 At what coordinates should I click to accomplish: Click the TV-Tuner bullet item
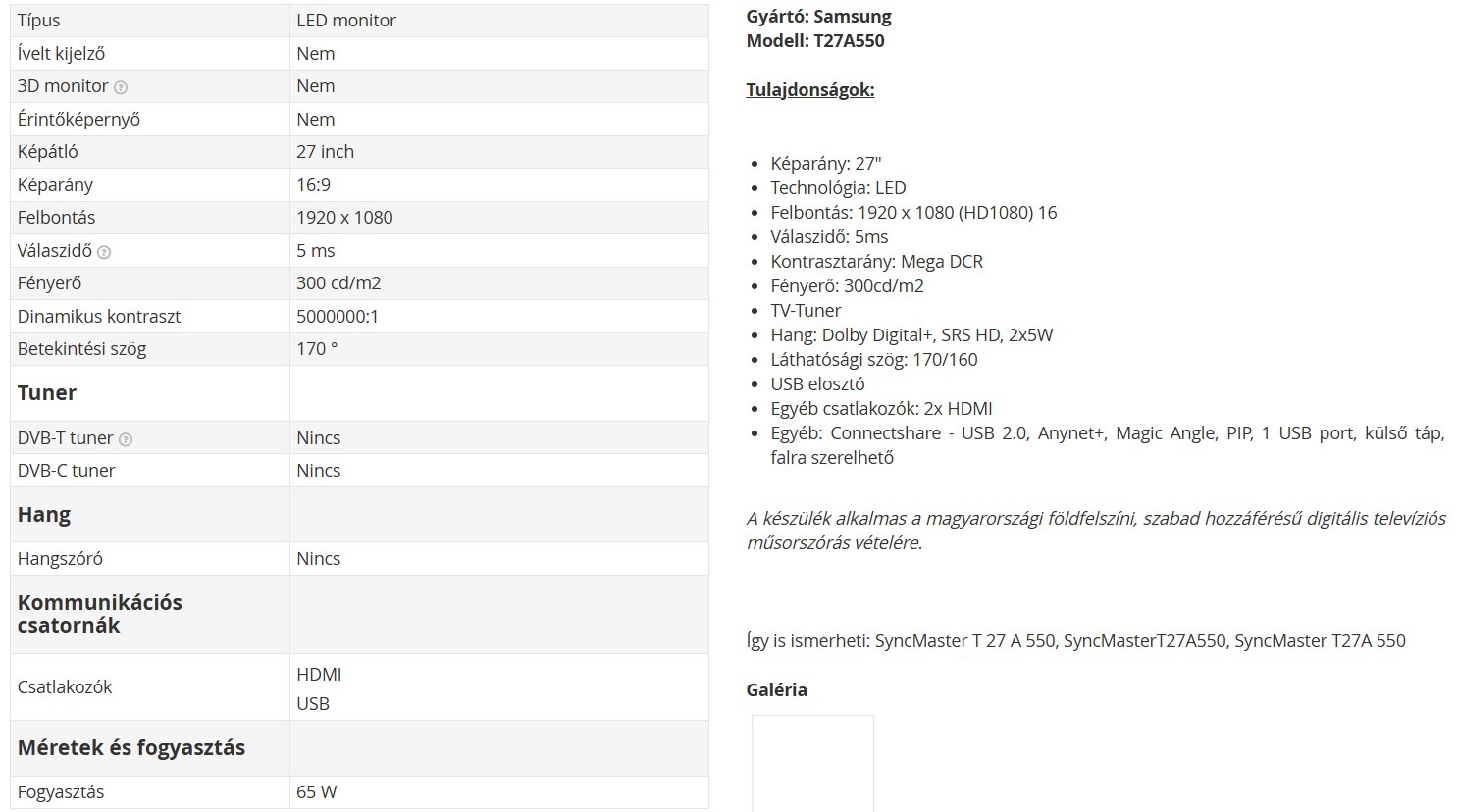point(806,311)
